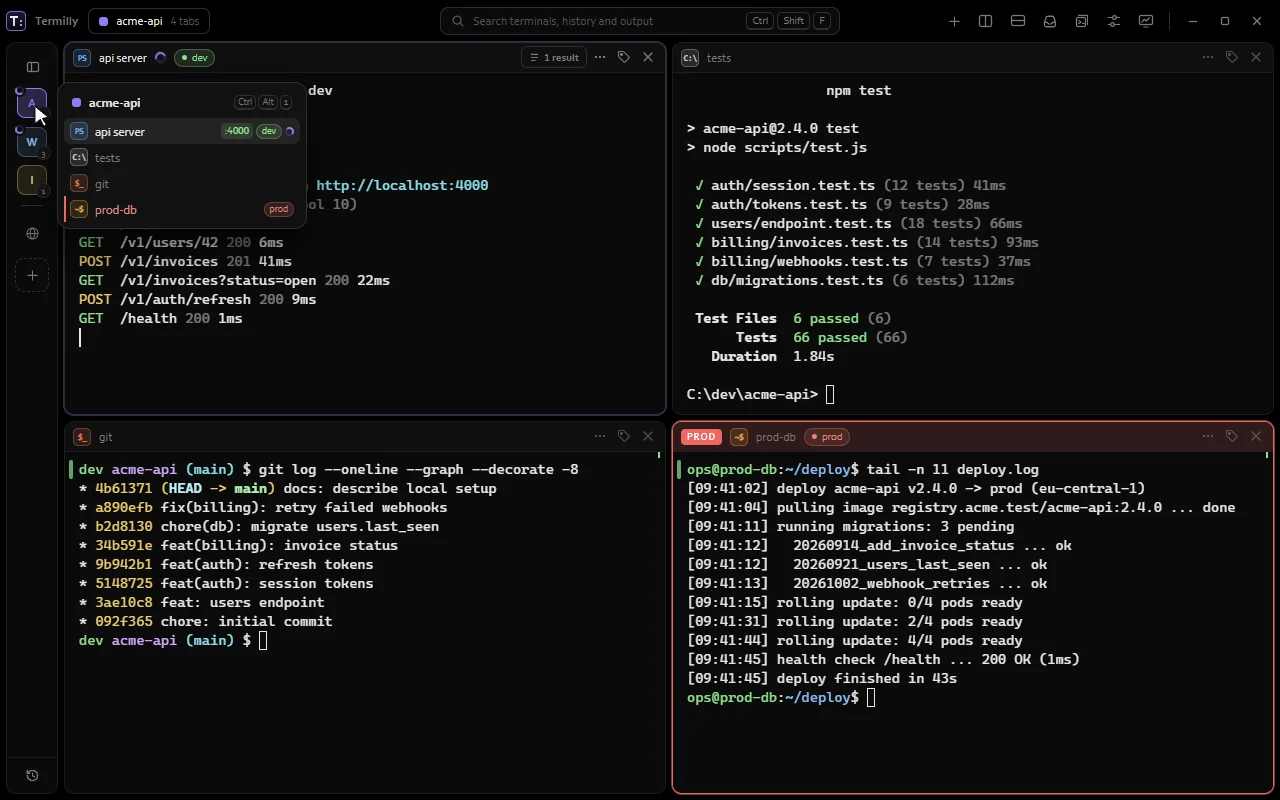Tag the git pane
Screen dimensions: 1280x800
(624, 437)
